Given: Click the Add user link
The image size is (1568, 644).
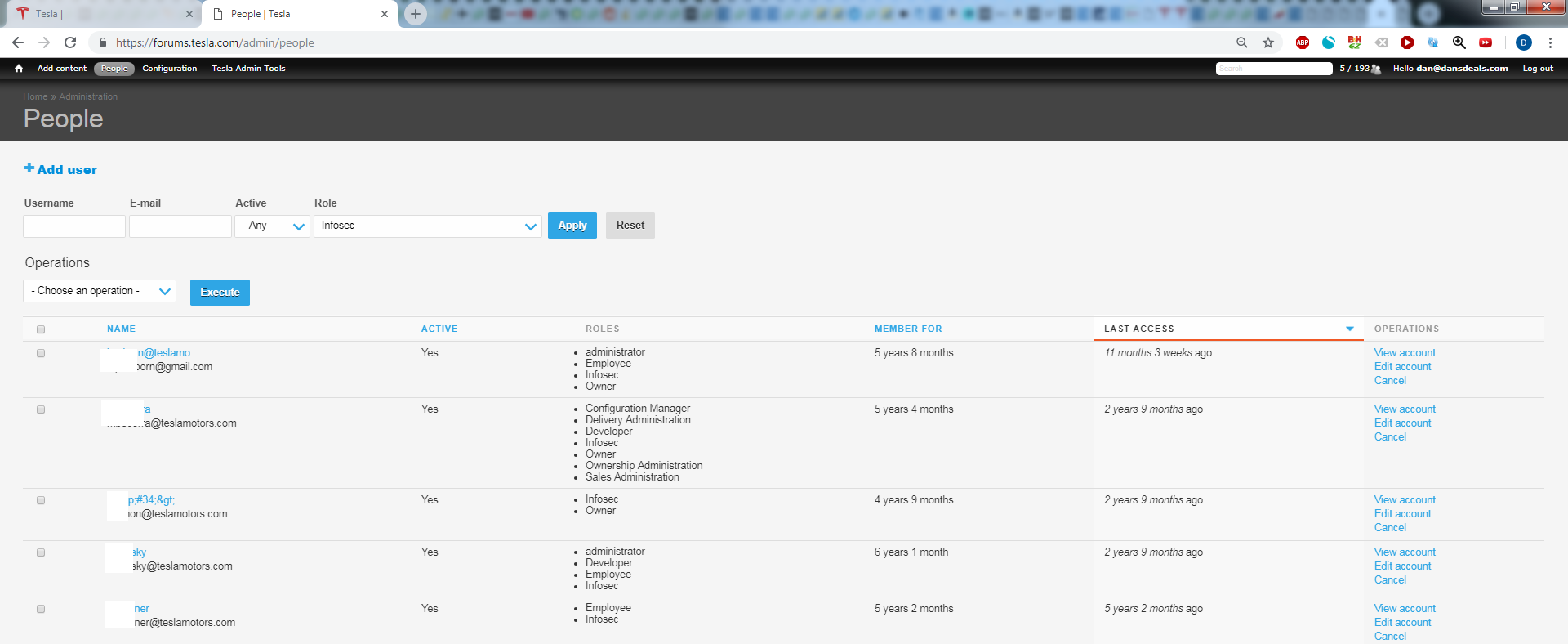Looking at the screenshot, I should [67, 170].
